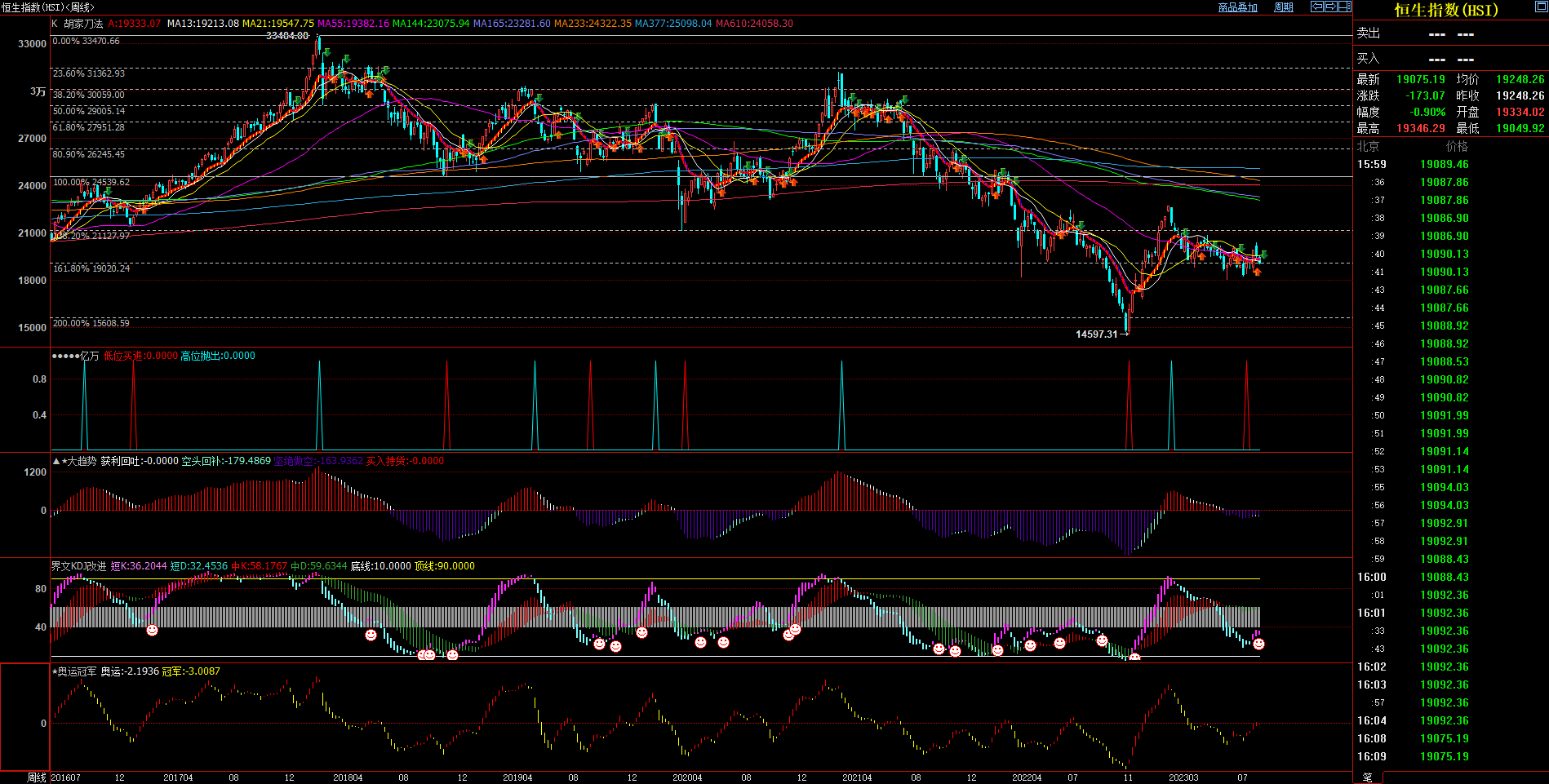Click the 周线 period label at bottom left
This screenshot has width=1549, height=784.
pos(37,777)
